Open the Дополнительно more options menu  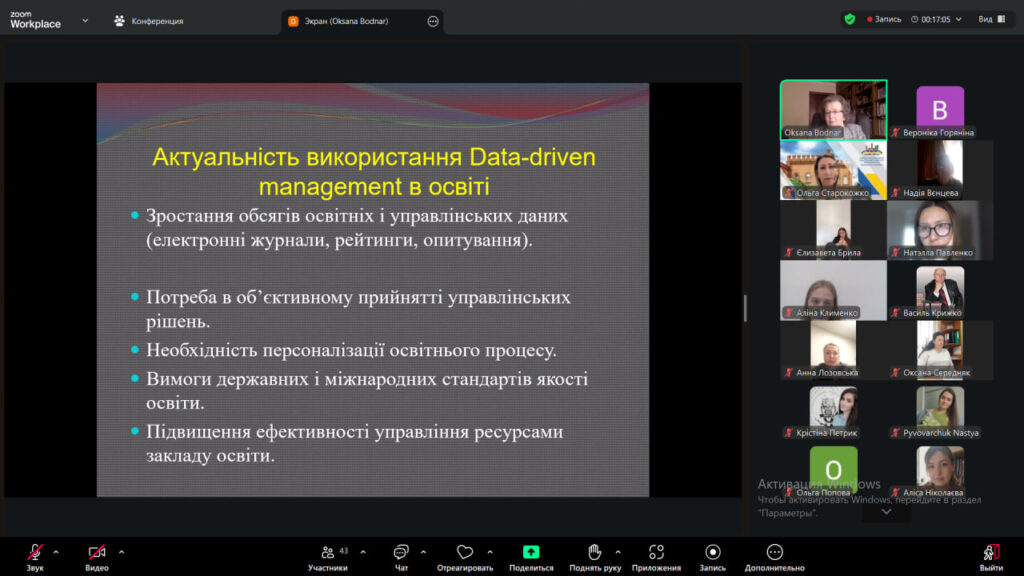(774, 553)
